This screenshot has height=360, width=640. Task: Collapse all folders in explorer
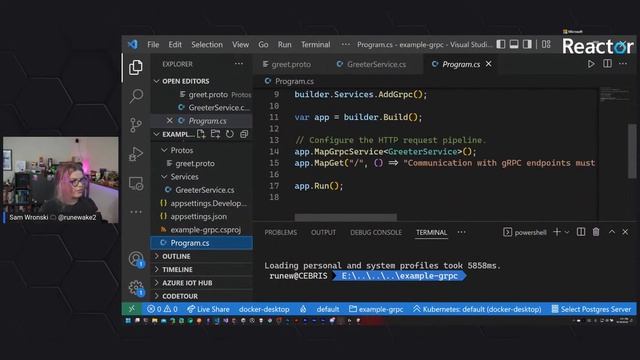click(x=244, y=134)
